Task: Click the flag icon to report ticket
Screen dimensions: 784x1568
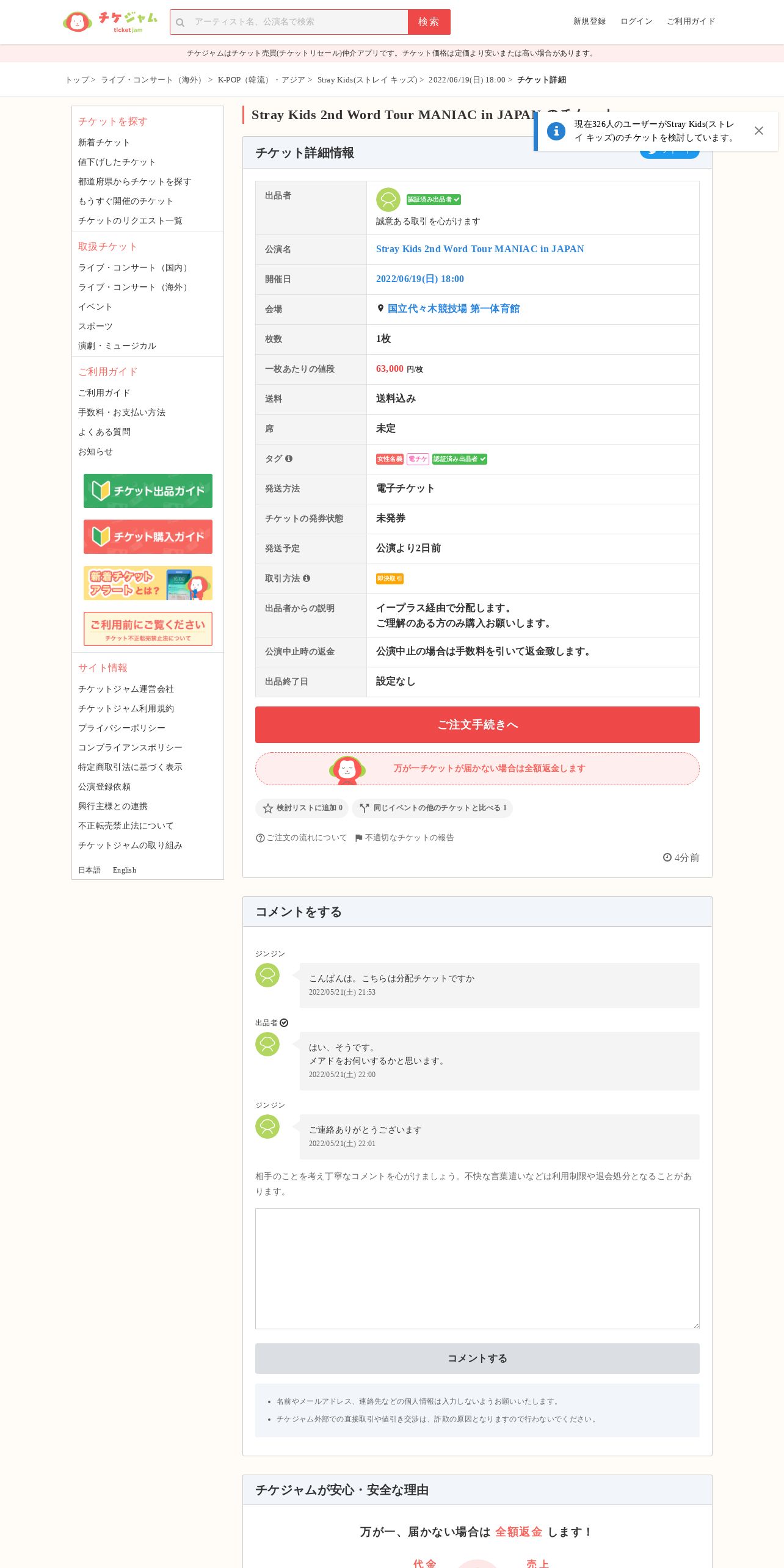Action: coord(359,838)
